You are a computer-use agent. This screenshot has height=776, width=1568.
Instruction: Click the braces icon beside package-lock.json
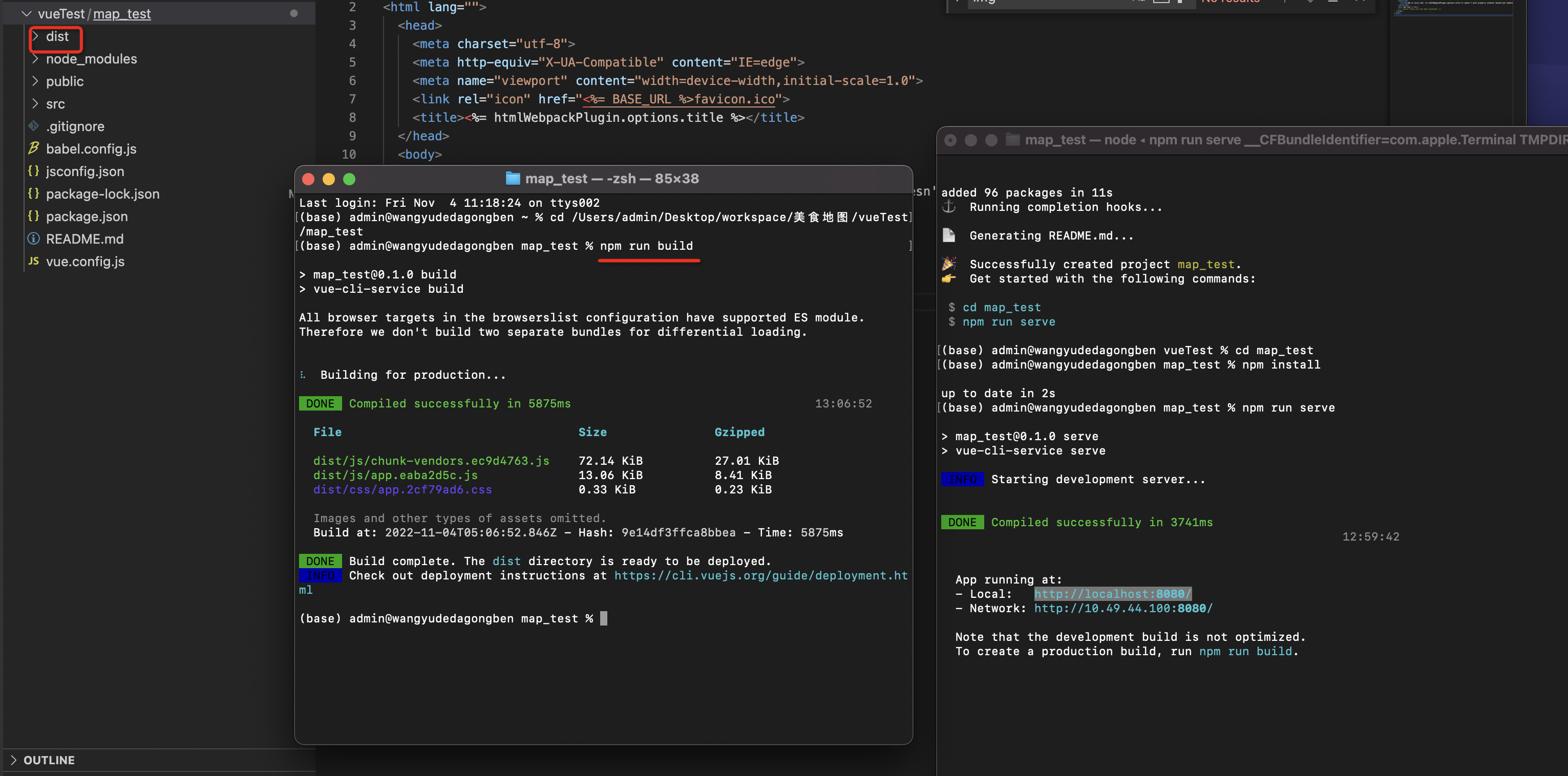(x=33, y=193)
